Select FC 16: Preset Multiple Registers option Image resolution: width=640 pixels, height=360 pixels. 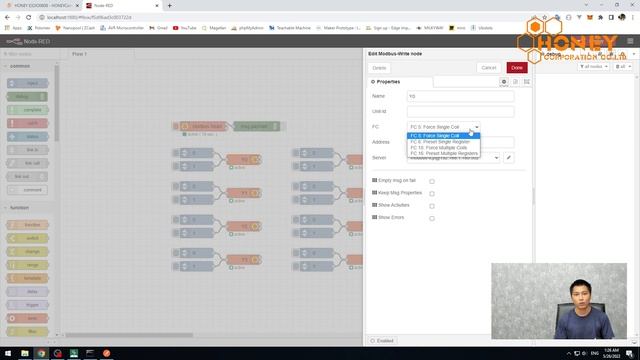[443, 153]
